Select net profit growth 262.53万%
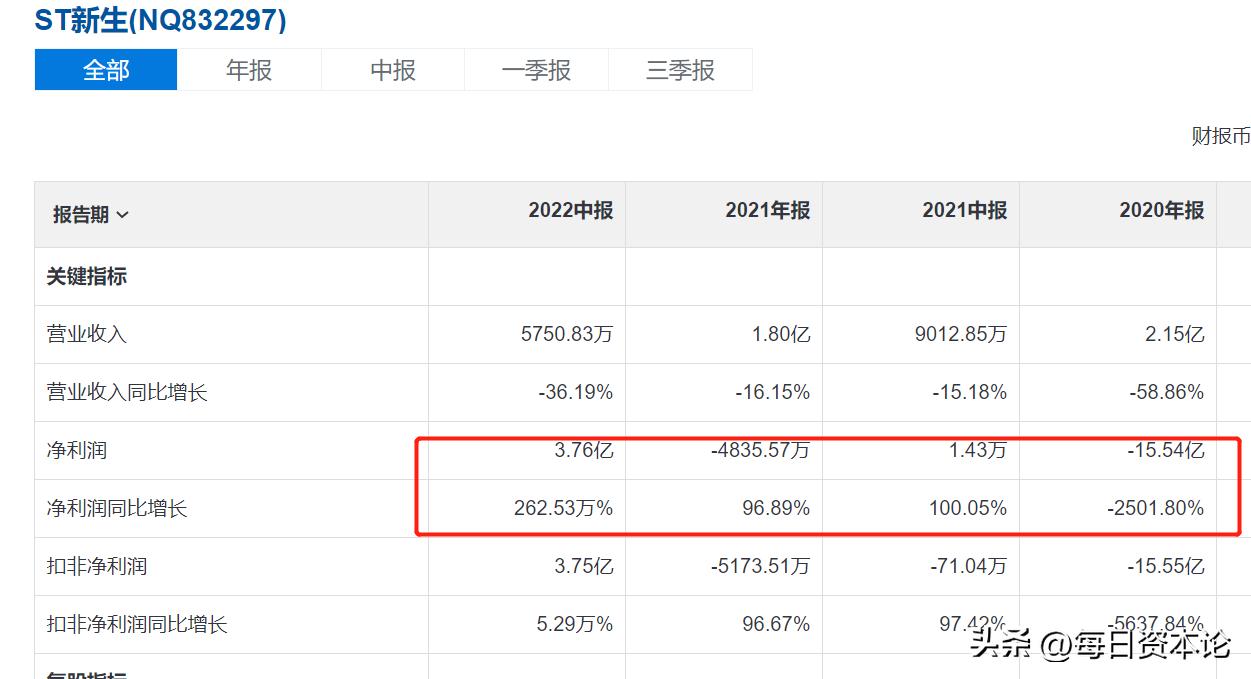The height and width of the screenshot is (679, 1251). (564, 509)
